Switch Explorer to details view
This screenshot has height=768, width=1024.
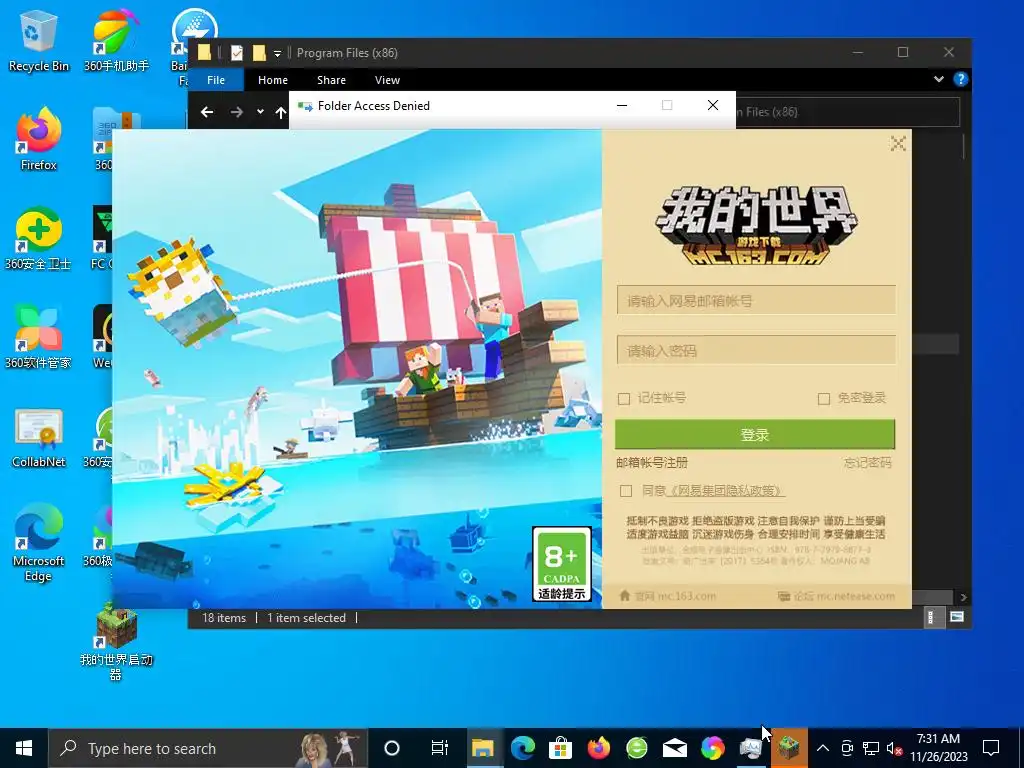pyautogui.click(x=931, y=618)
